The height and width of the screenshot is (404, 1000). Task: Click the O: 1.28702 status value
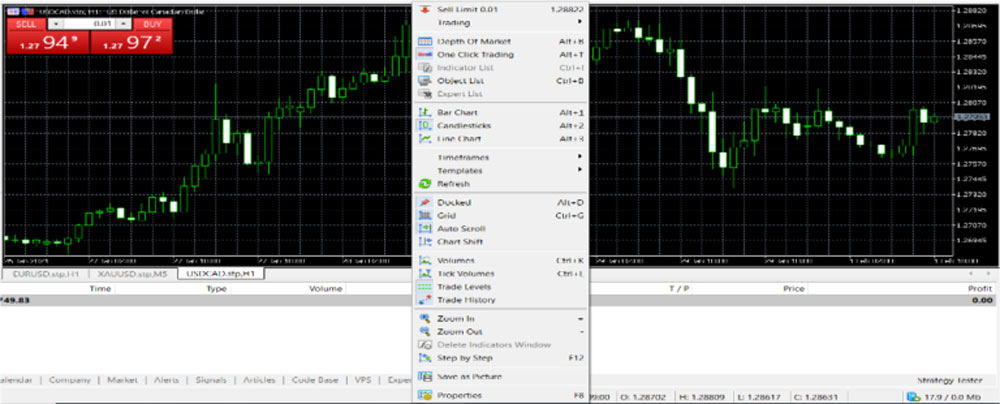click(642, 397)
